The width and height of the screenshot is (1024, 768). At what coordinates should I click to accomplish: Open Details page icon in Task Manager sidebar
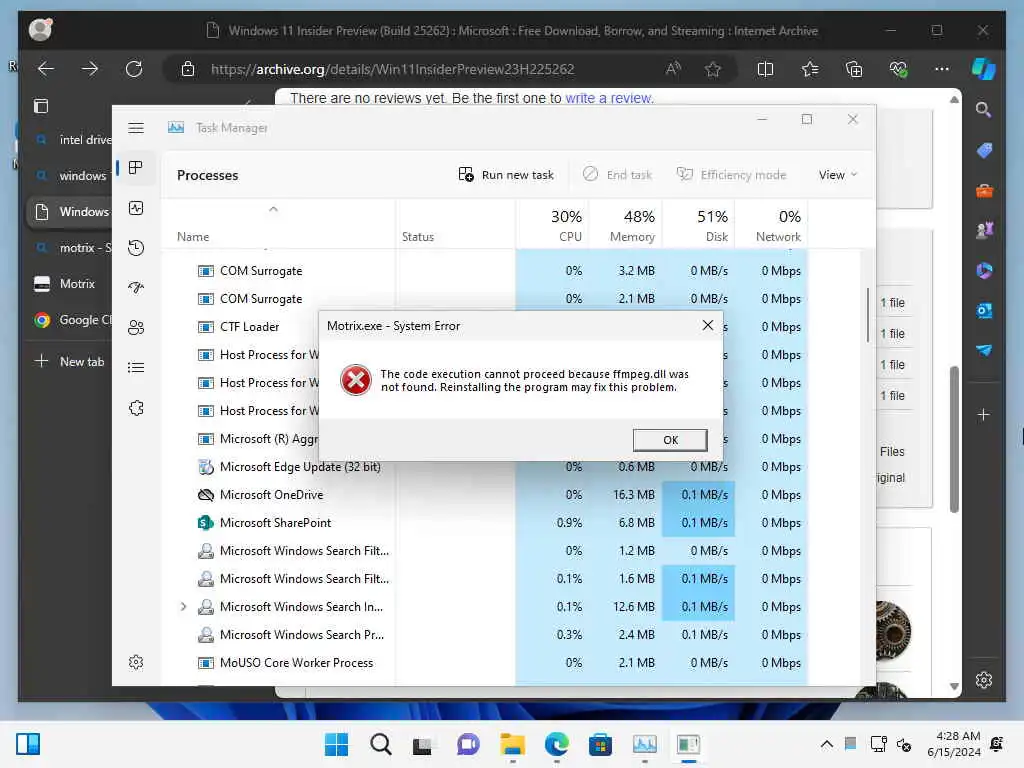pos(136,368)
